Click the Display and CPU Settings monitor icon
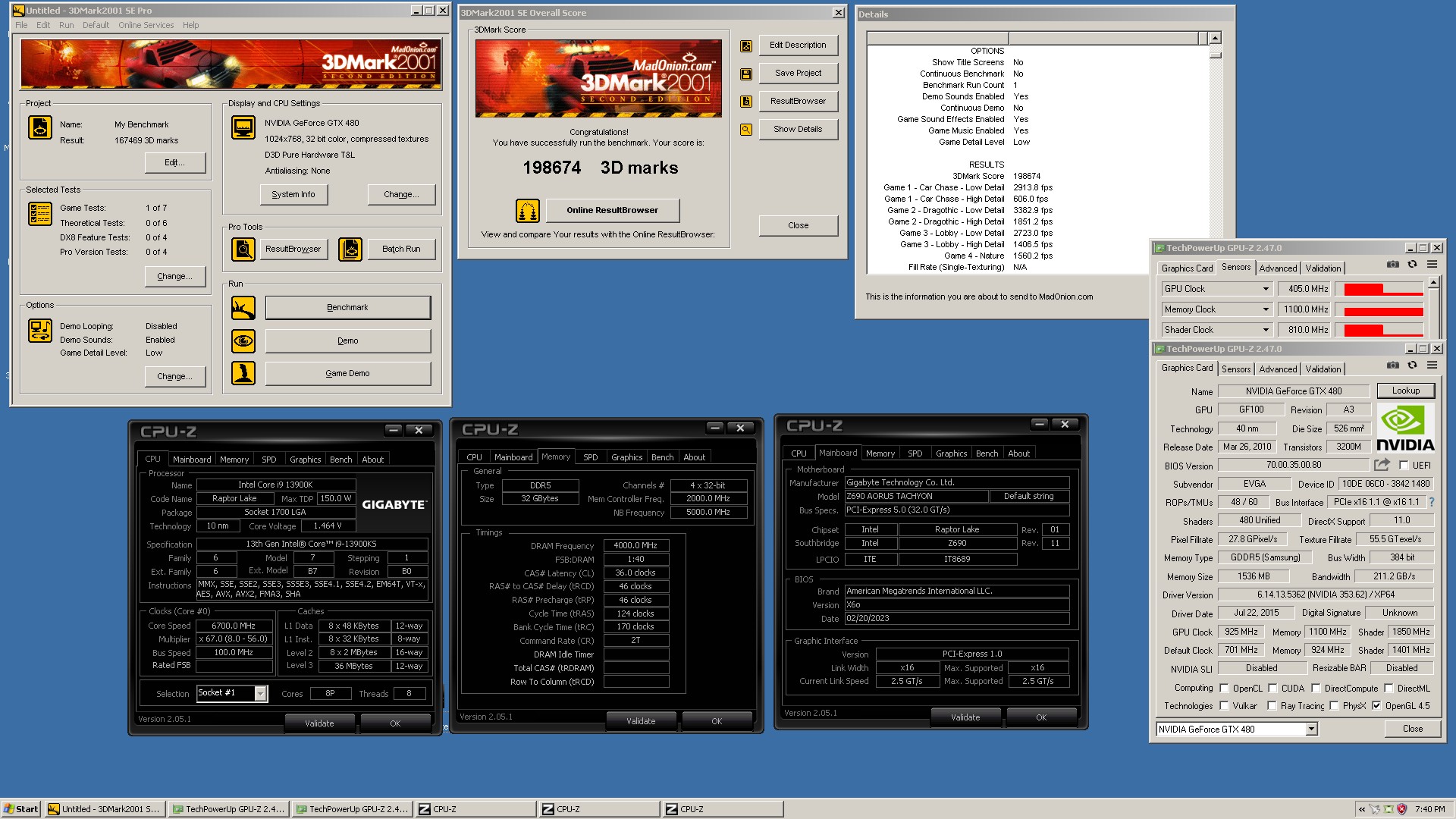The width and height of the screenshot is (1456, 819). click(243, 127)
